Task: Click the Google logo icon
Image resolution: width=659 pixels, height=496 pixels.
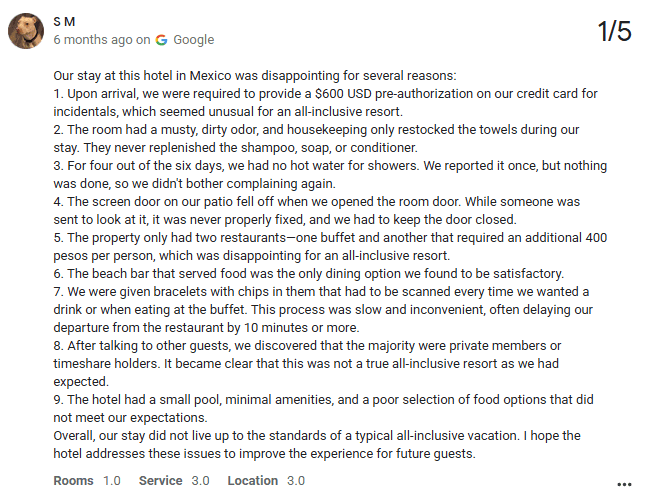Action: 161,40
